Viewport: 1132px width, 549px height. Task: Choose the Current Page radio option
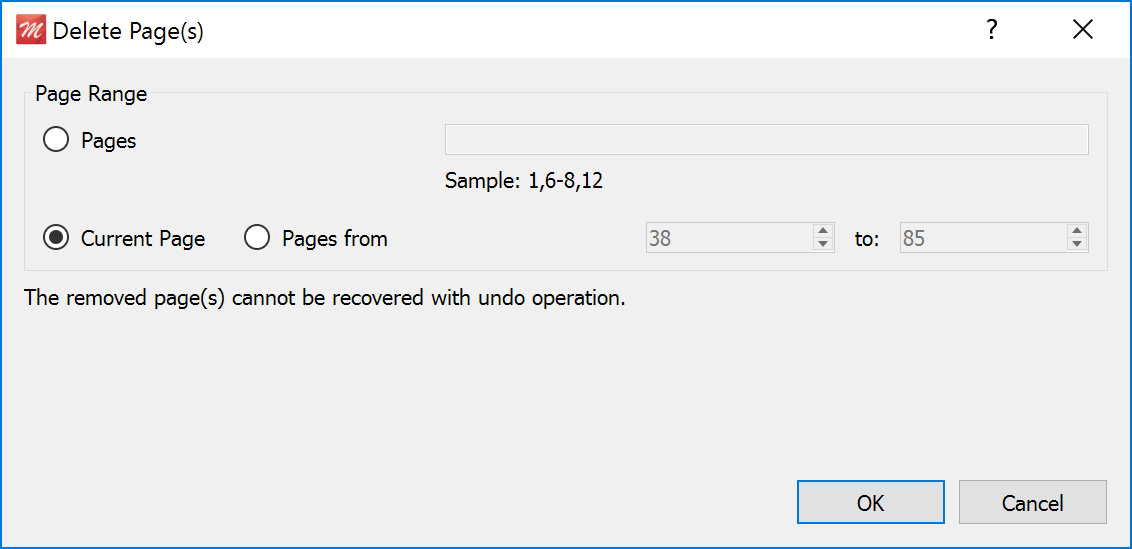(x=56, y=238)
